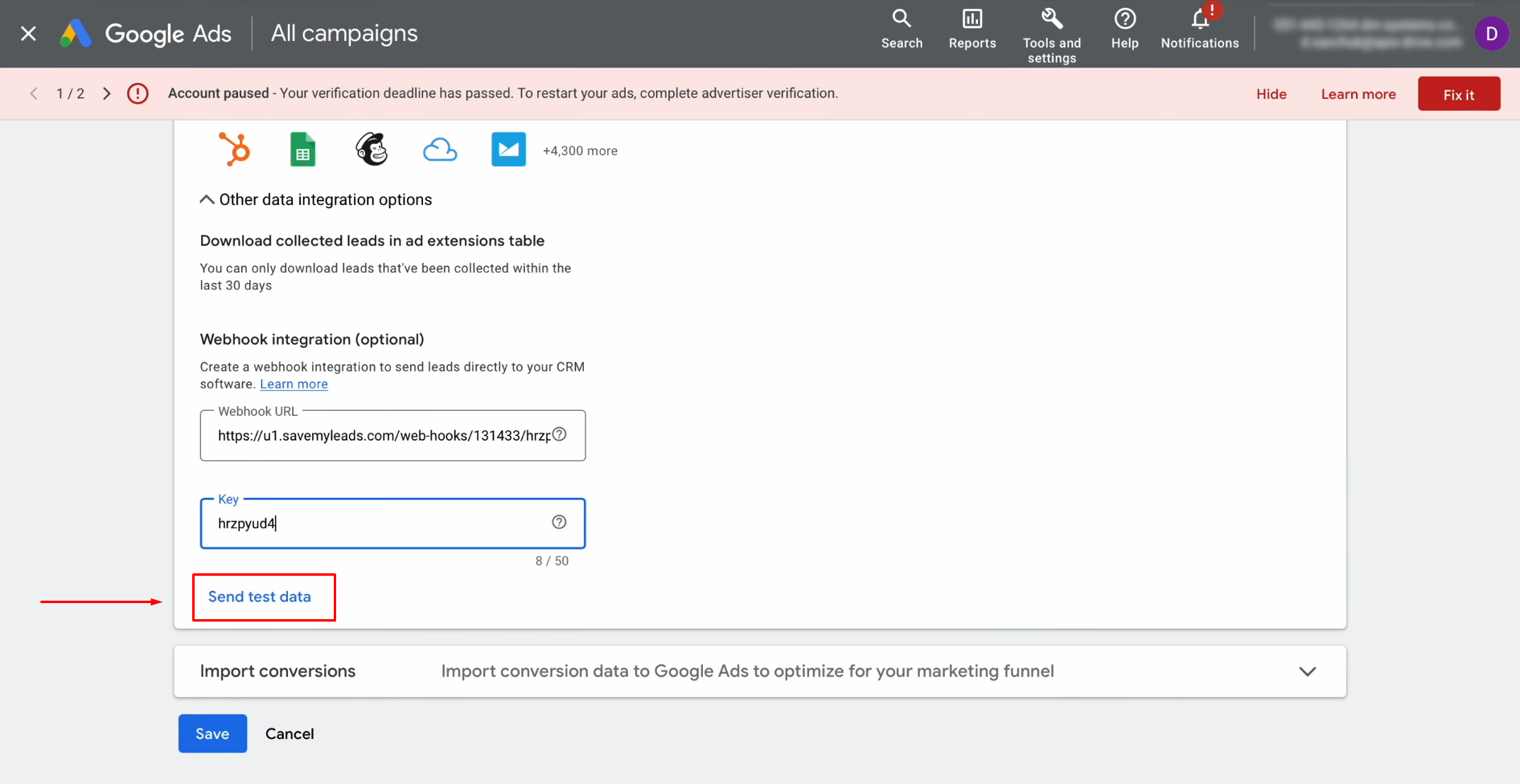Viewport: 1520px width, 784px height.
Task: Select the Google Sheets integration icon
Action: [302, 150]
